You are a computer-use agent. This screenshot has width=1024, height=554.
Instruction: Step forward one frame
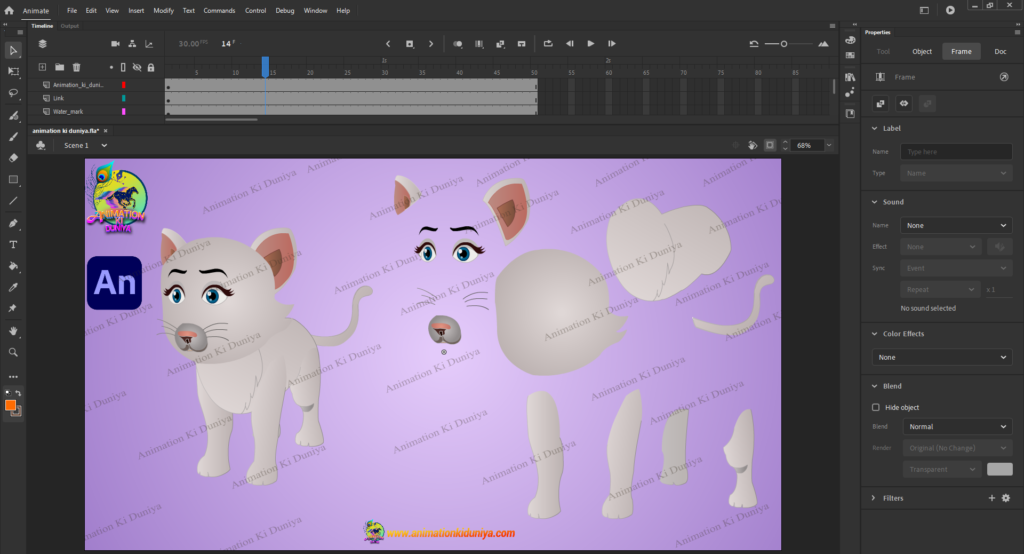tap(611, 44)
